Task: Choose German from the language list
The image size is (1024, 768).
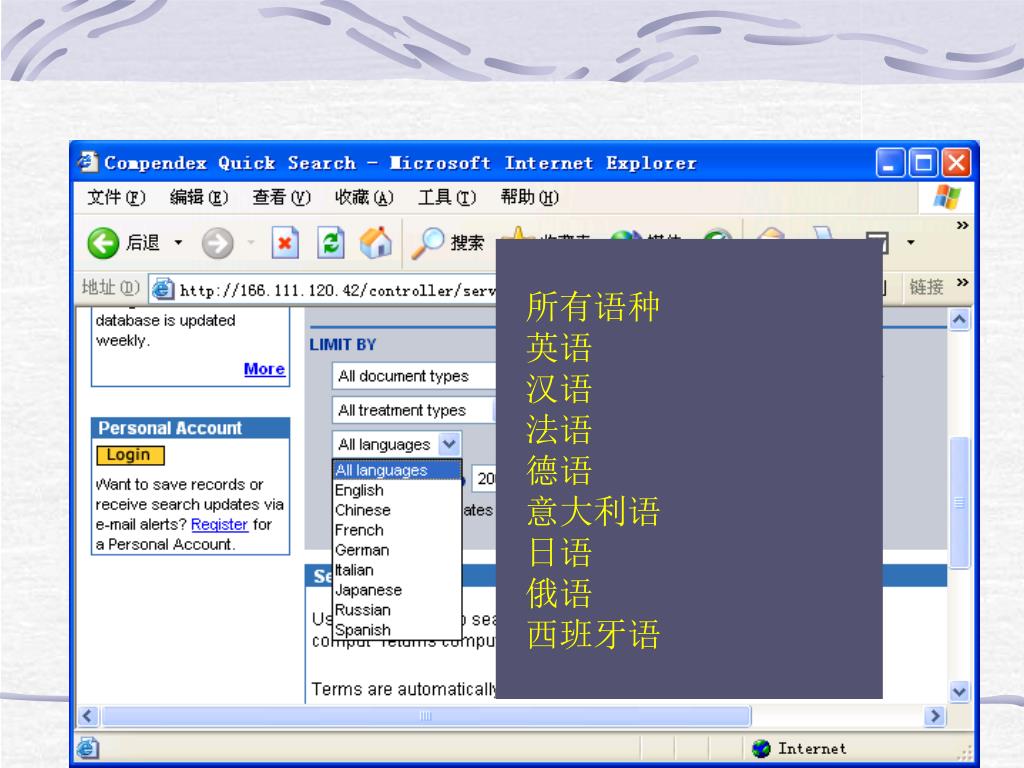Action: [396, 551]
